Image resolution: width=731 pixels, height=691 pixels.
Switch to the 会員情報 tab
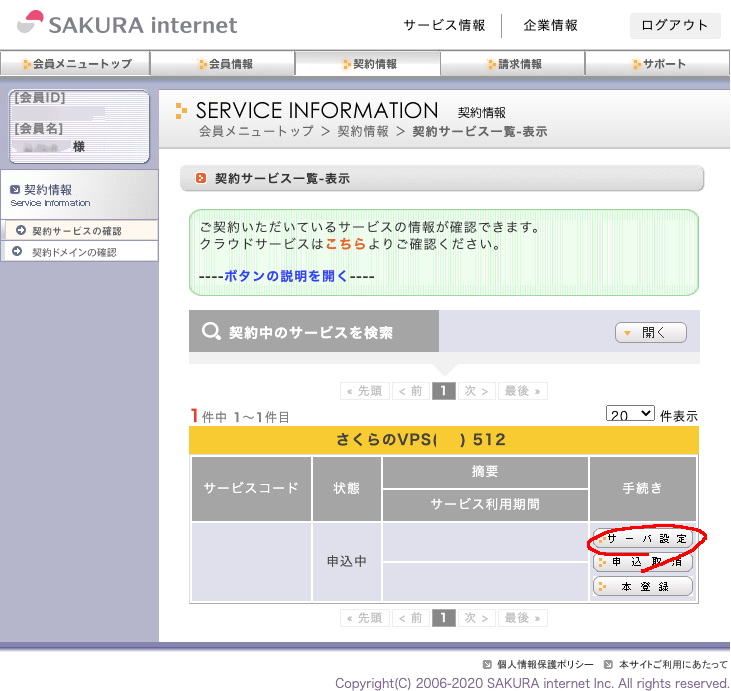click(x=223, y=64)
